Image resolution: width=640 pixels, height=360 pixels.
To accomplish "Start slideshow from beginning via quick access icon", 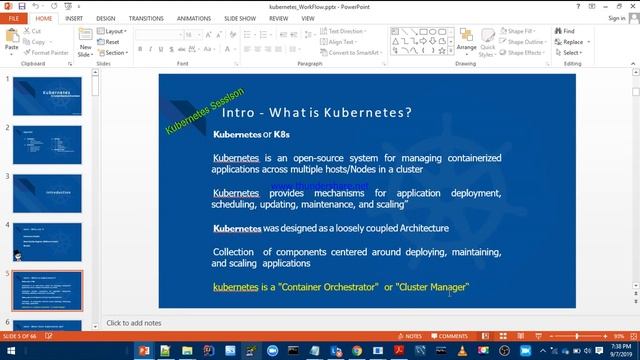I will 68,7.
